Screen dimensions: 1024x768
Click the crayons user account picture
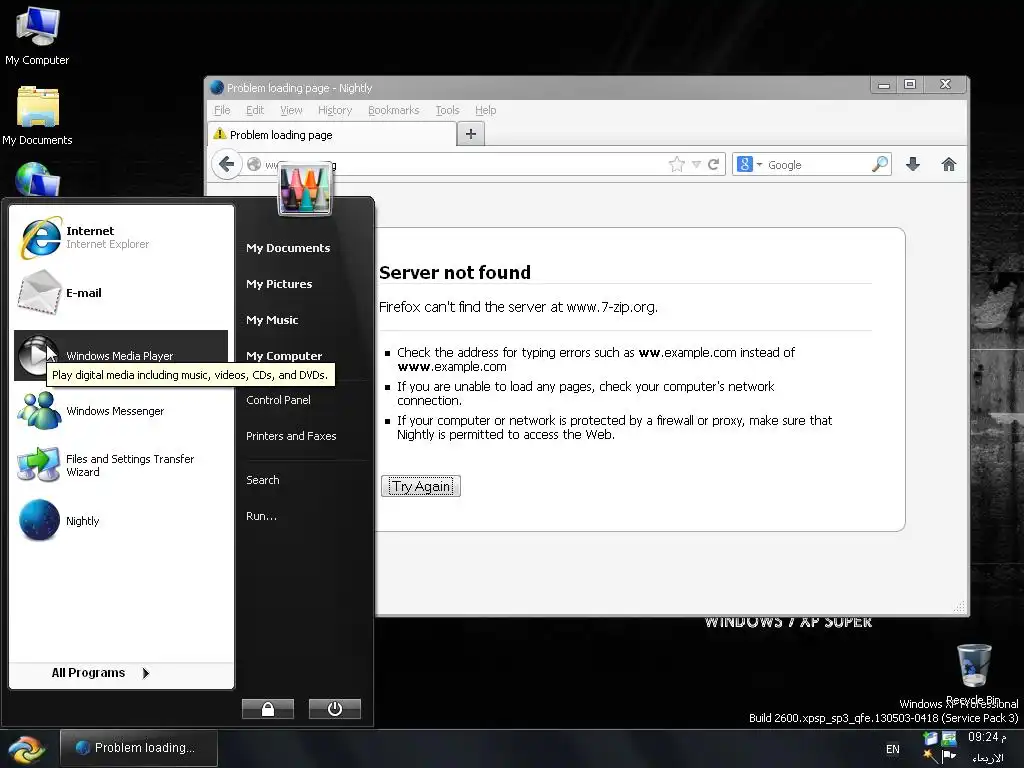(x=305, y=189)
